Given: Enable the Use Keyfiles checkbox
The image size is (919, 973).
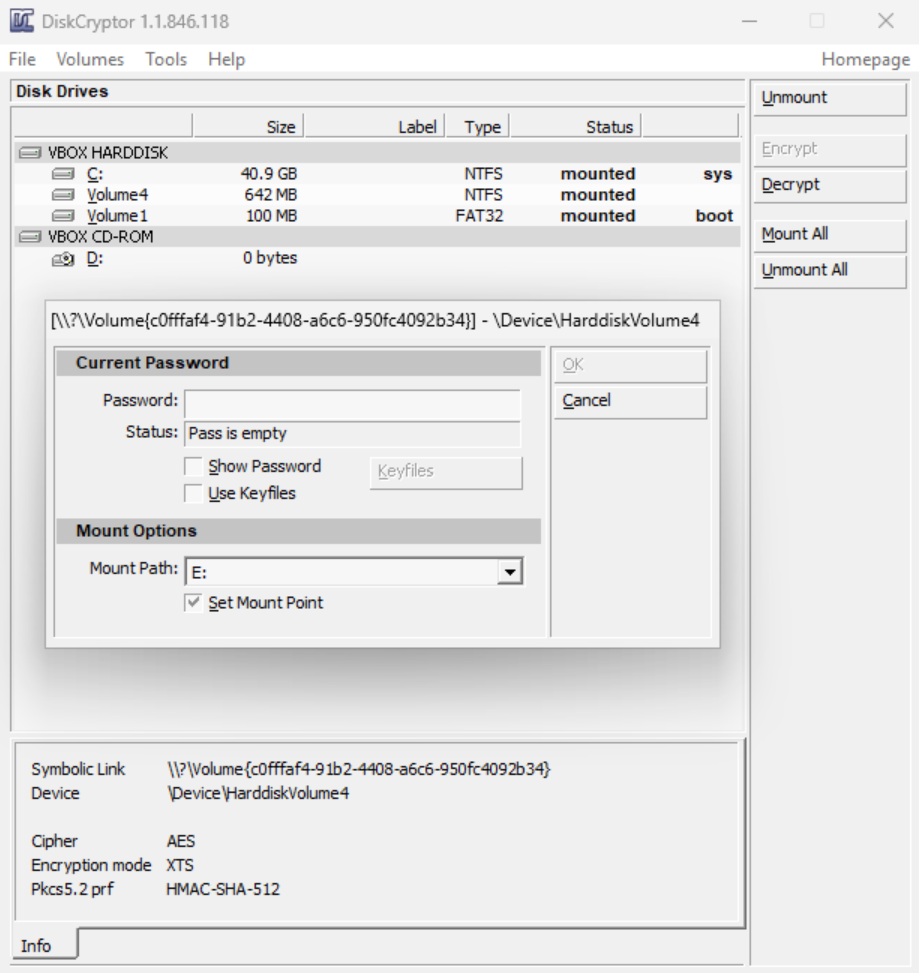Looking at the screenshot, I should pos(193,493).
